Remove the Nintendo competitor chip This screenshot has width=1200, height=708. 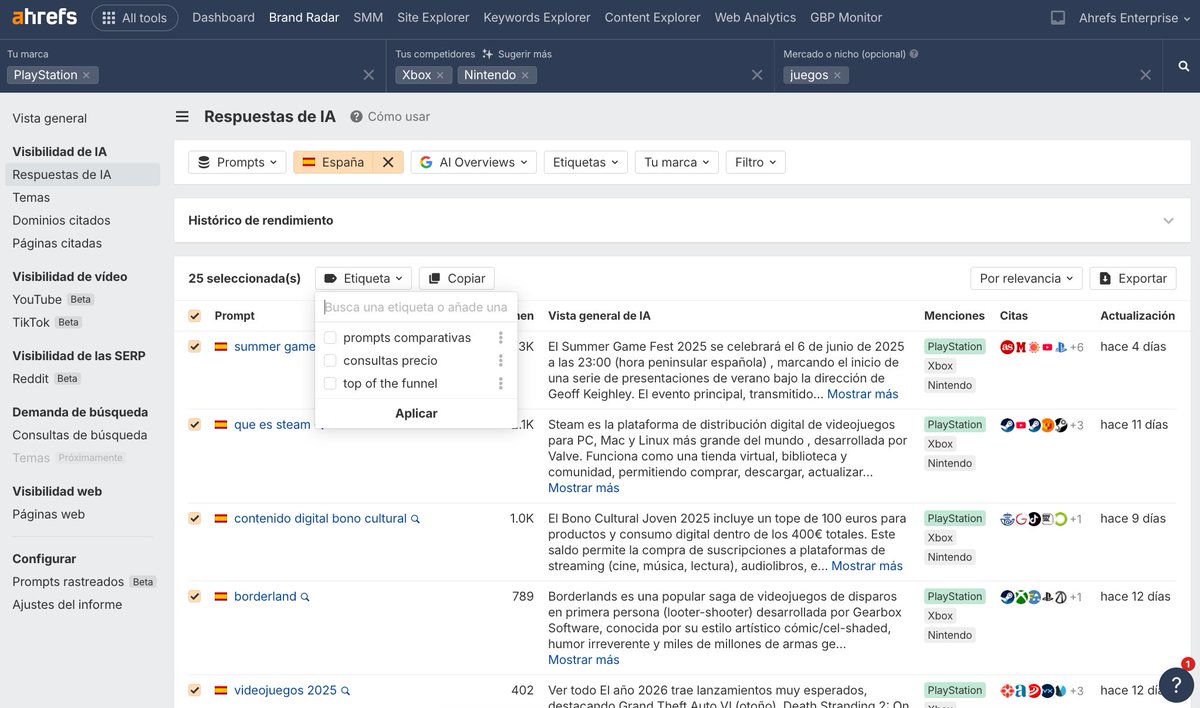[526, 75]
